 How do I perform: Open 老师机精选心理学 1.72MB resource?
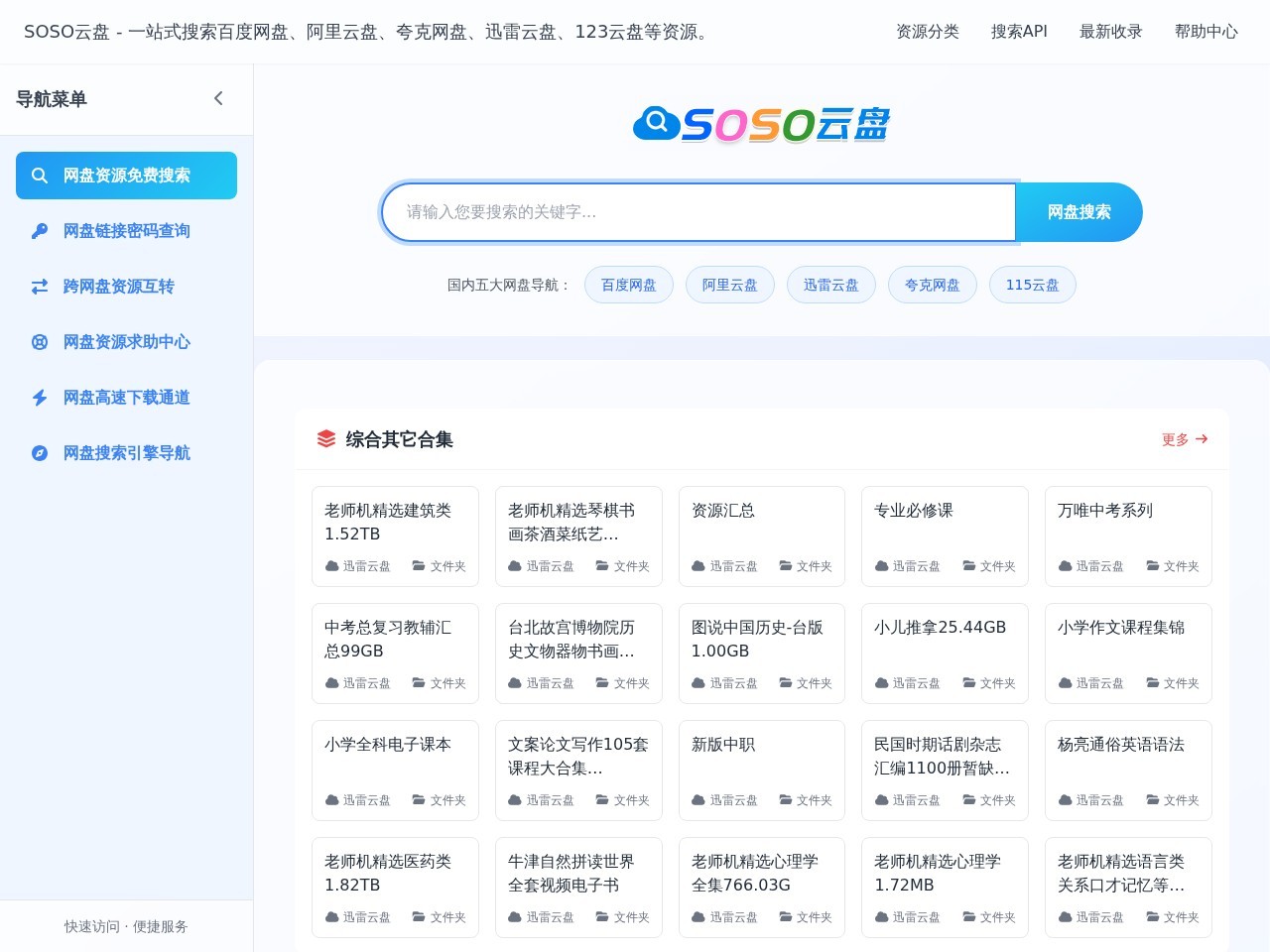tap(938, 873)
